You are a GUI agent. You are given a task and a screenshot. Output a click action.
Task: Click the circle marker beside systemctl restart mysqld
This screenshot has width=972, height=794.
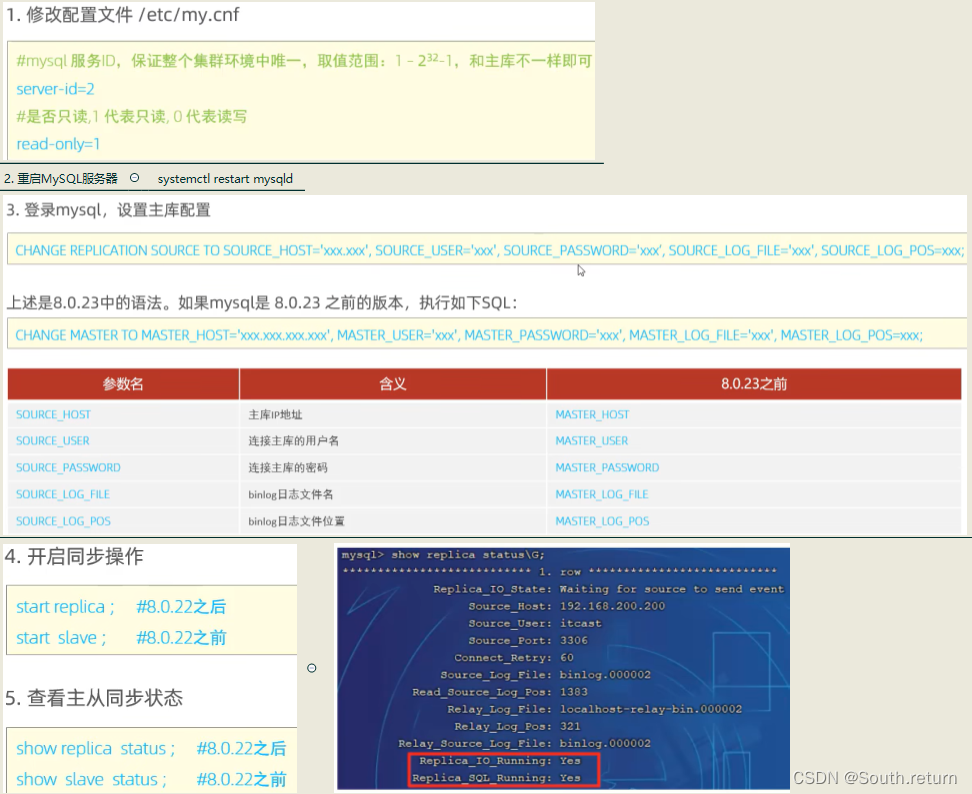[134, 178]
